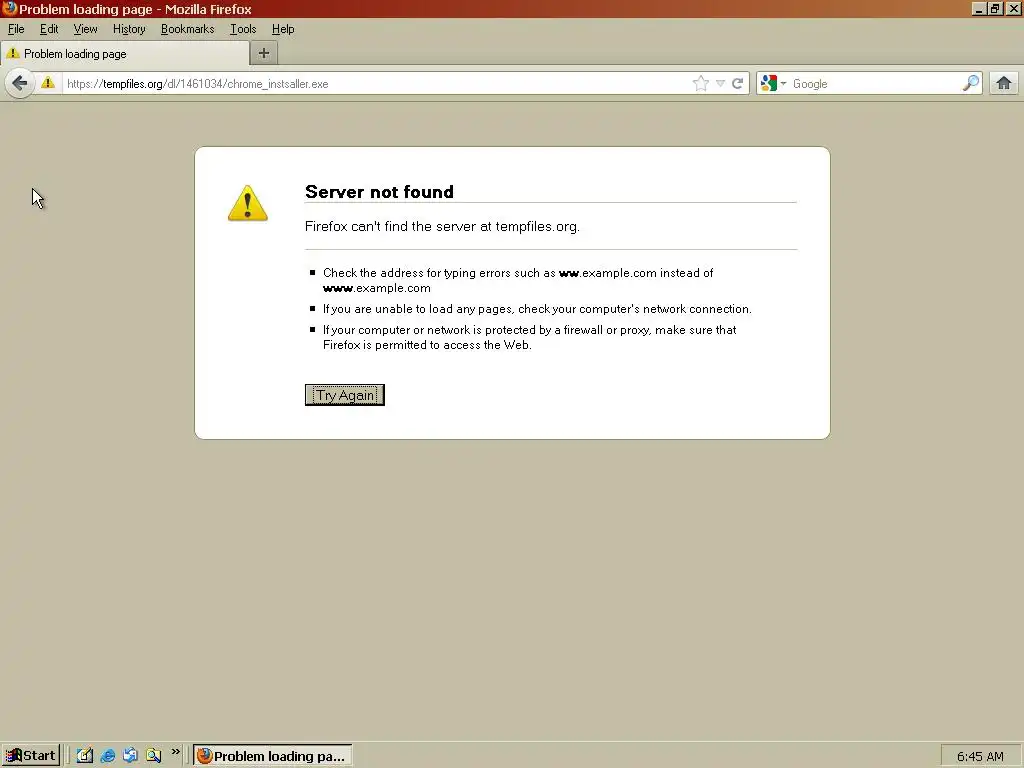Image resolution: width=1024 pixels, height=768 pixels.
Task: Open the Tools menu
Action: click(243, 29)
